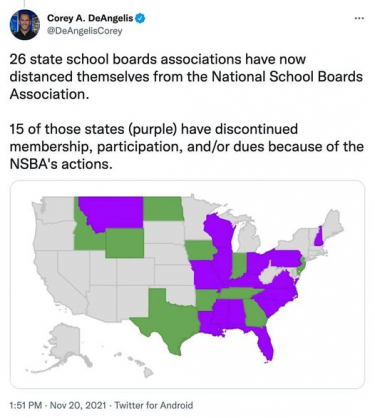Select purple New Hampshire on the map

coord(319,236)
